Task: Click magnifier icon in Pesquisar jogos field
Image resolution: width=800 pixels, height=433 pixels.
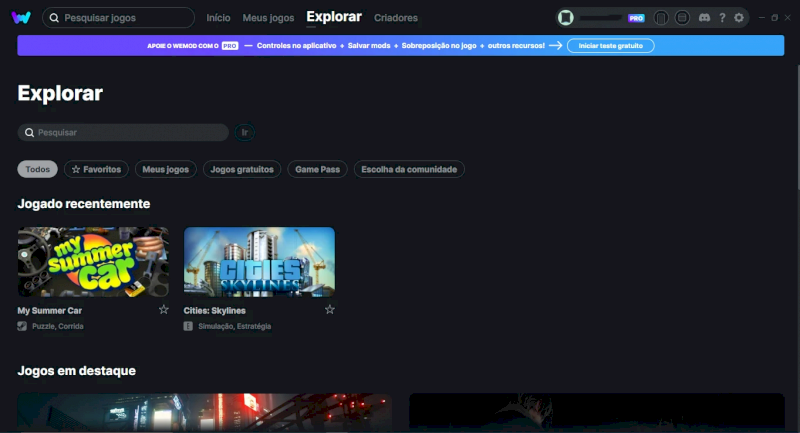Action: [54, 18]
